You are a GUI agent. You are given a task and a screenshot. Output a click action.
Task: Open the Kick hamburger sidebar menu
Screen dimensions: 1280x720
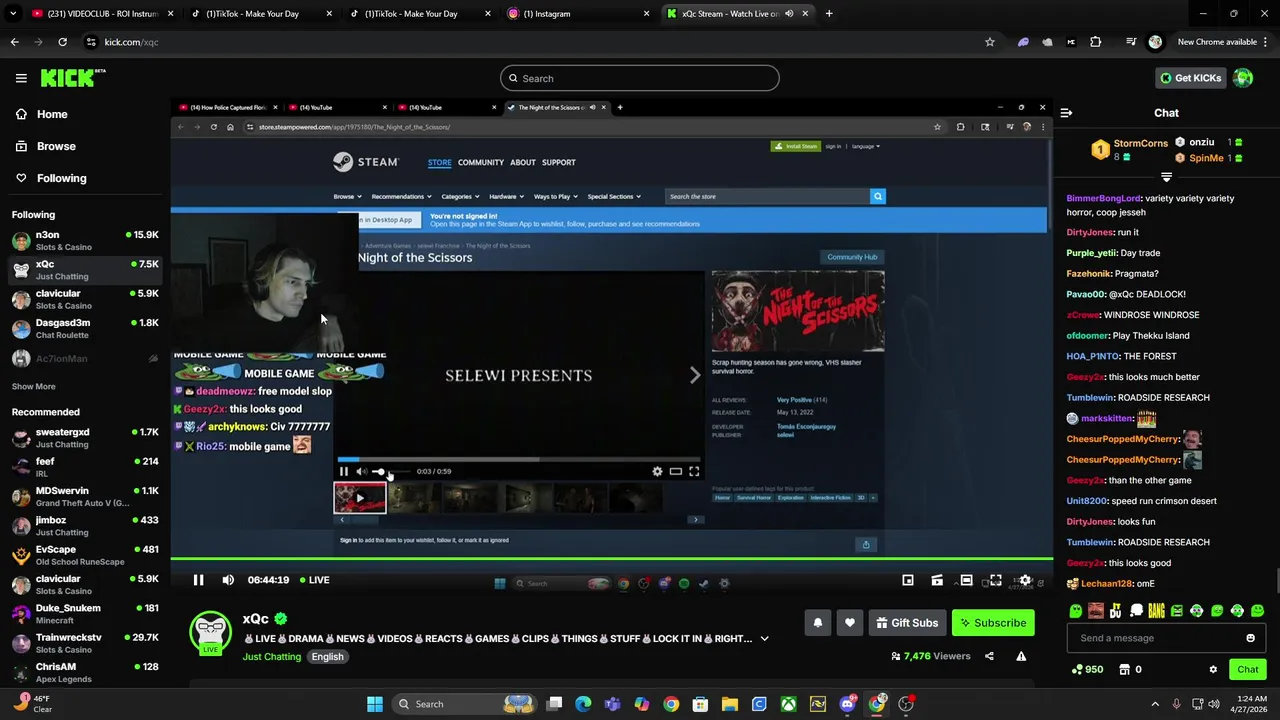[21, 78]
